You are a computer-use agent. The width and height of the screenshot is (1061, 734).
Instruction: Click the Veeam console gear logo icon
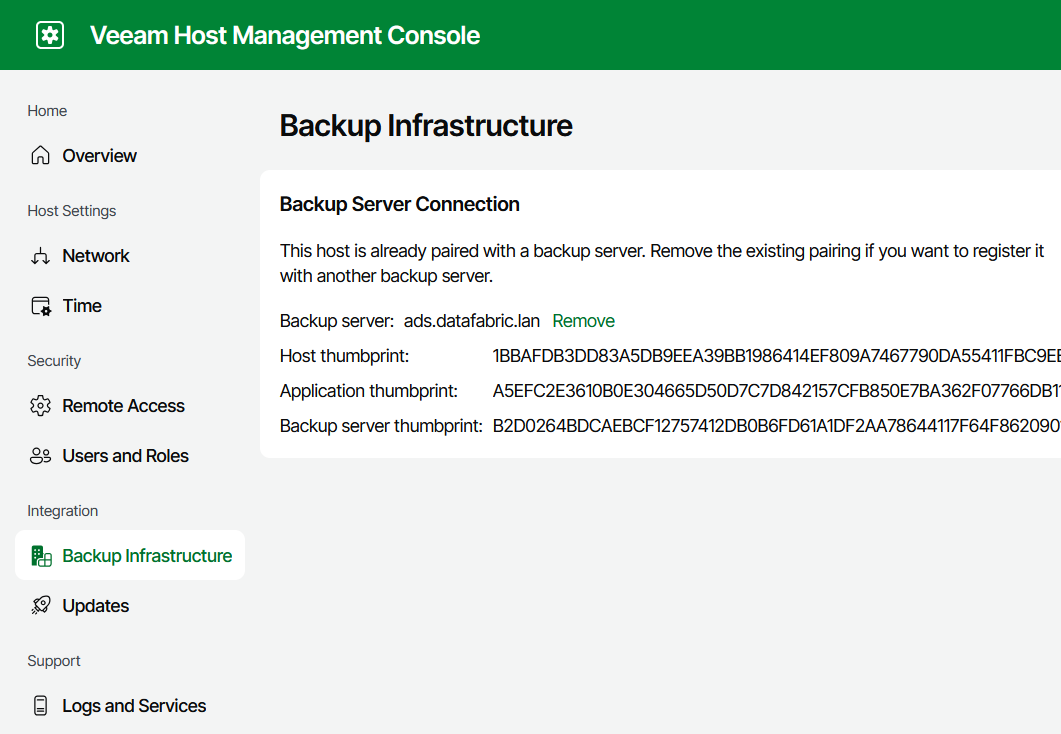(50, 35)
